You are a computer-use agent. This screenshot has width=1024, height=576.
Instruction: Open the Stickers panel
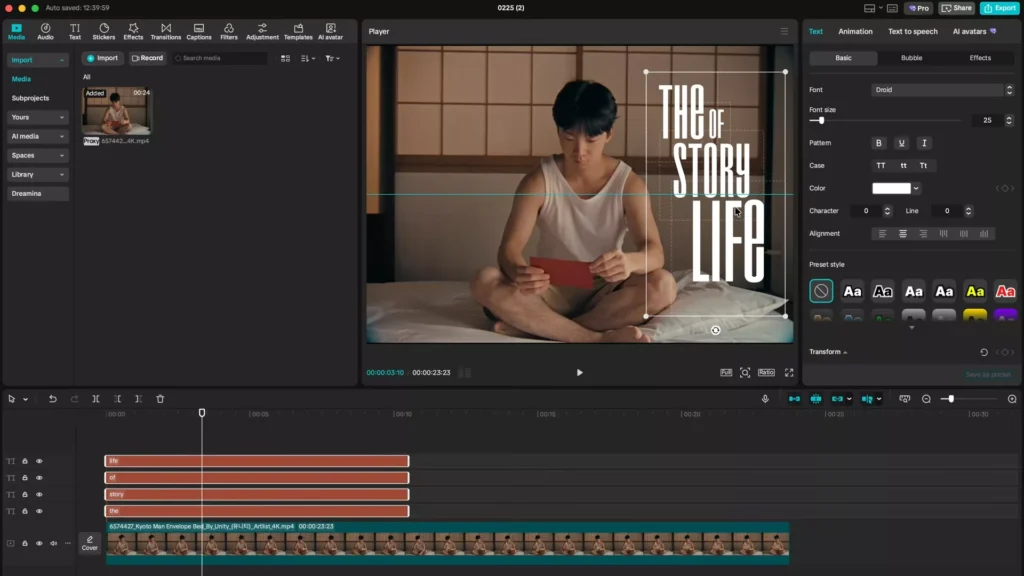(x=104, y=31)
